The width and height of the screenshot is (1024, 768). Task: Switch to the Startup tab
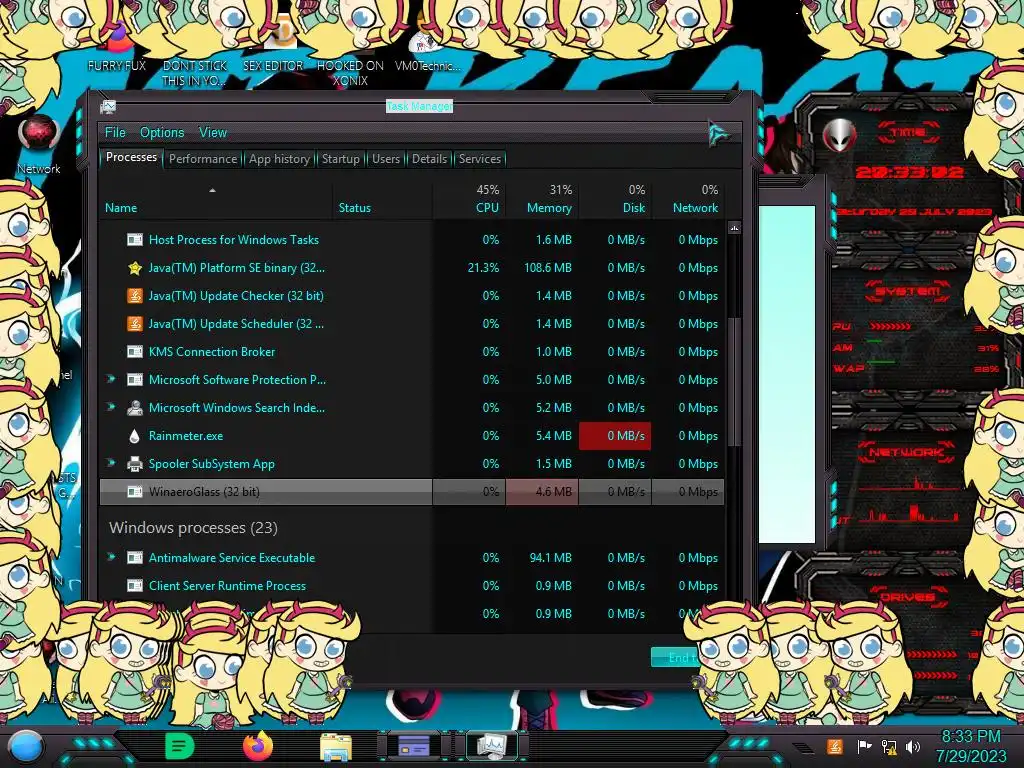pos(340,159)
